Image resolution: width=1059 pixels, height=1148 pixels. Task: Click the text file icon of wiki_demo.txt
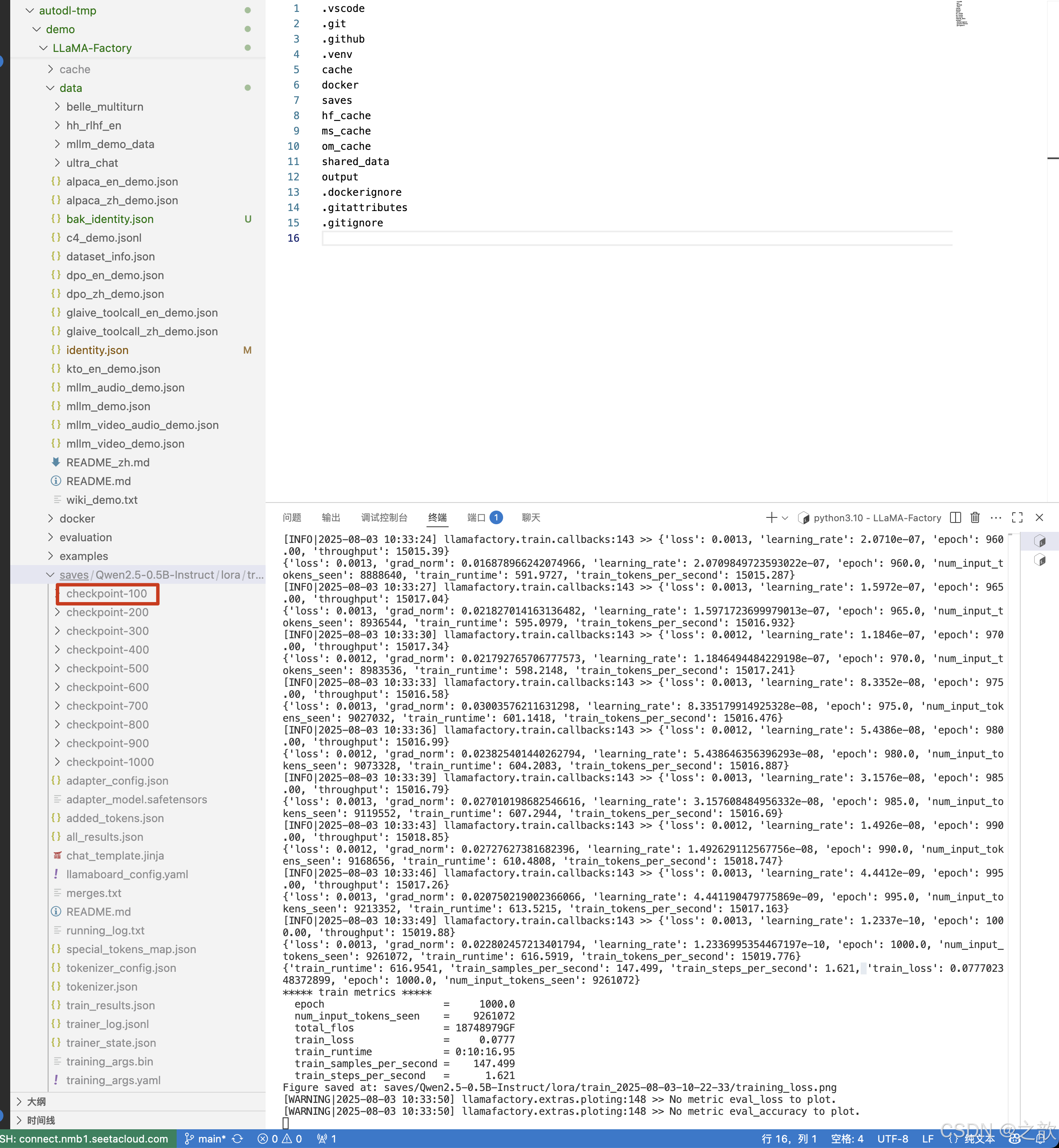point(57,500)
